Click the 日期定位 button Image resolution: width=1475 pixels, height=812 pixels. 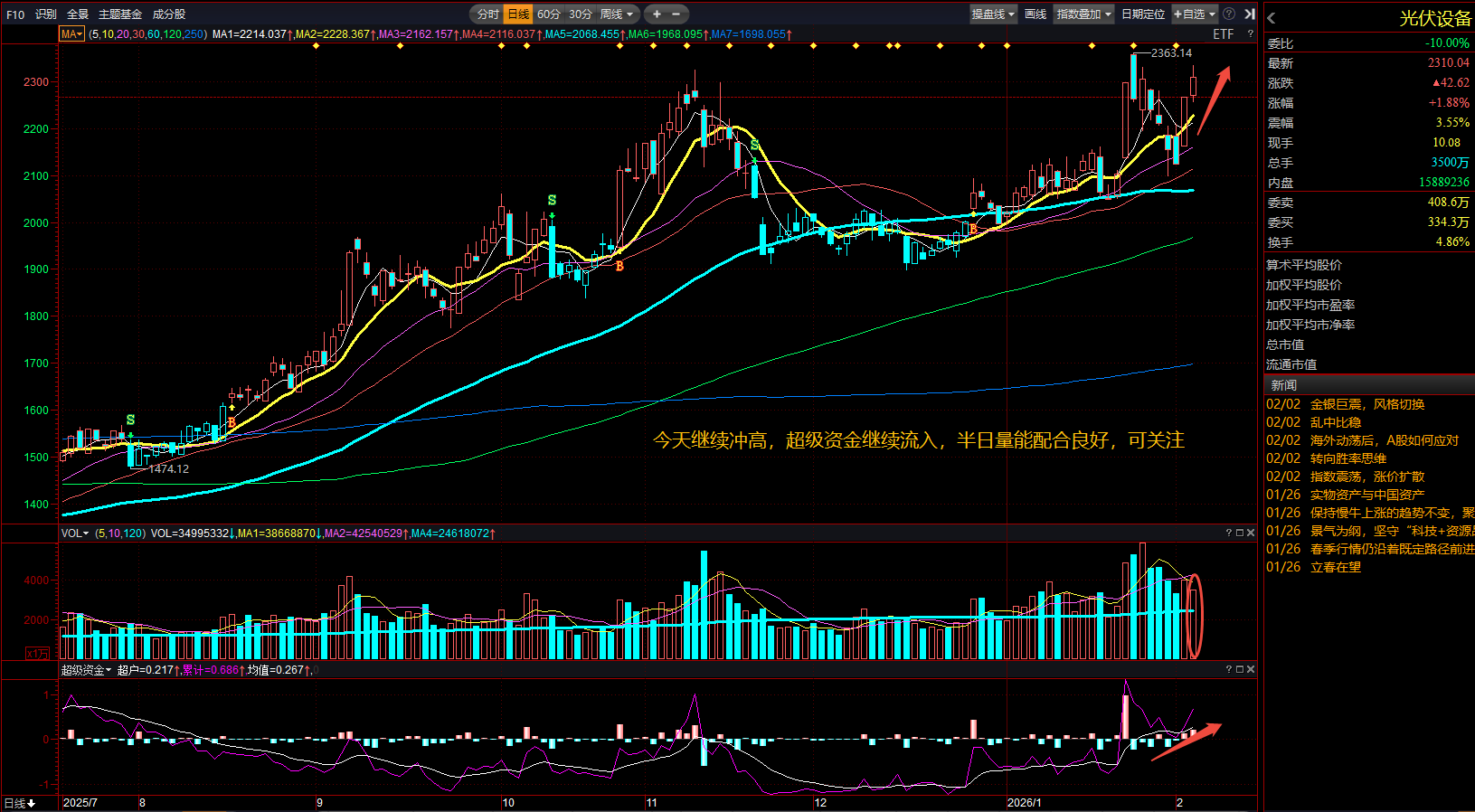[1143, 14]
